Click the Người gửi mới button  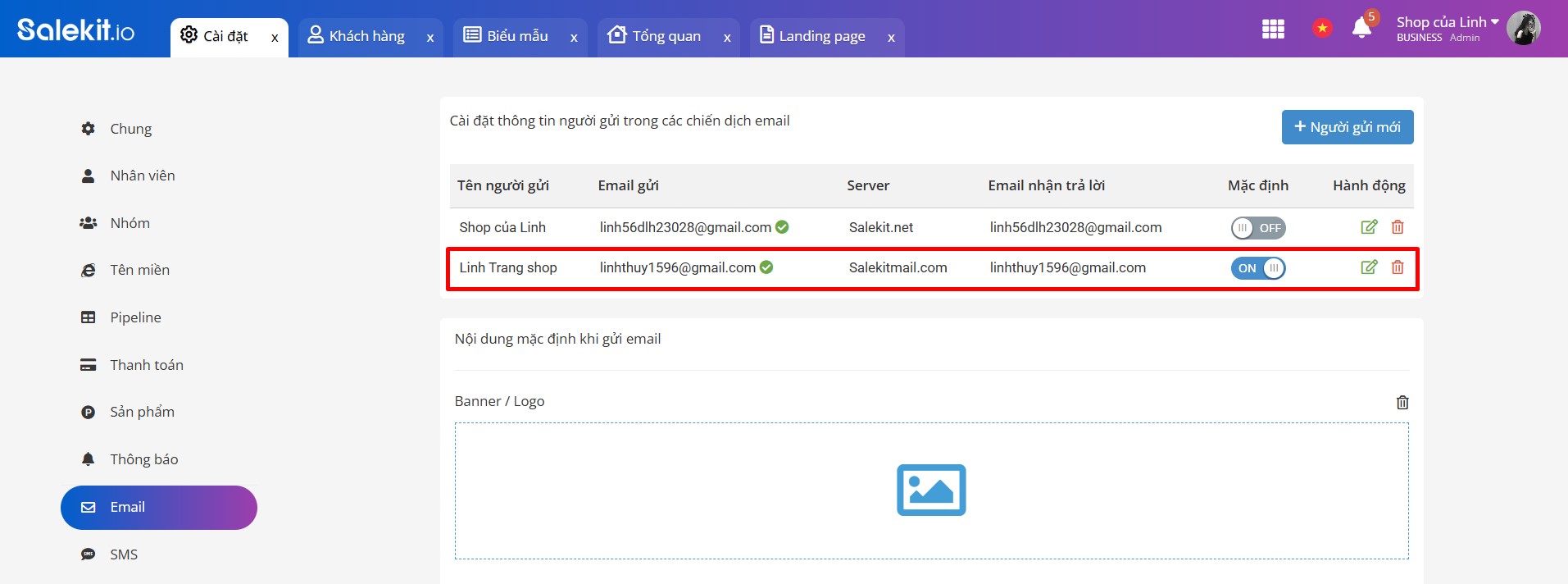coord(1348,127)
